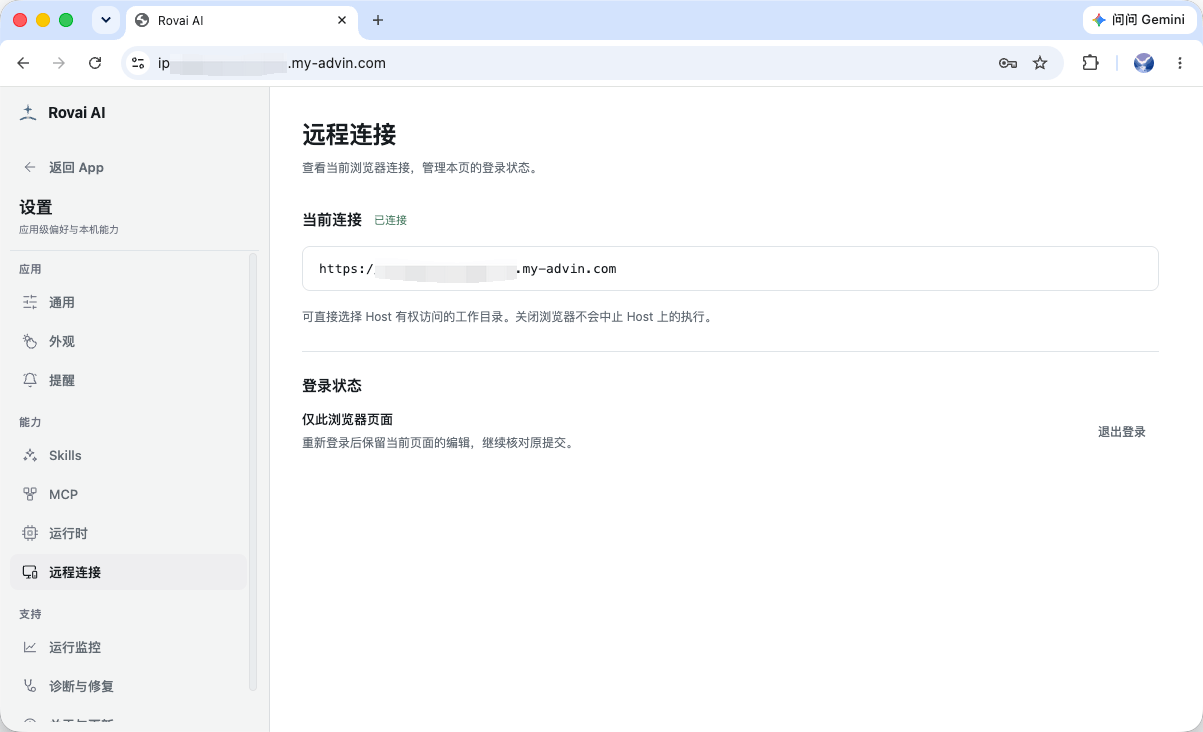
Task: Open site information icon in address bar
Action: pyautogui.click(x=138, y=63)
